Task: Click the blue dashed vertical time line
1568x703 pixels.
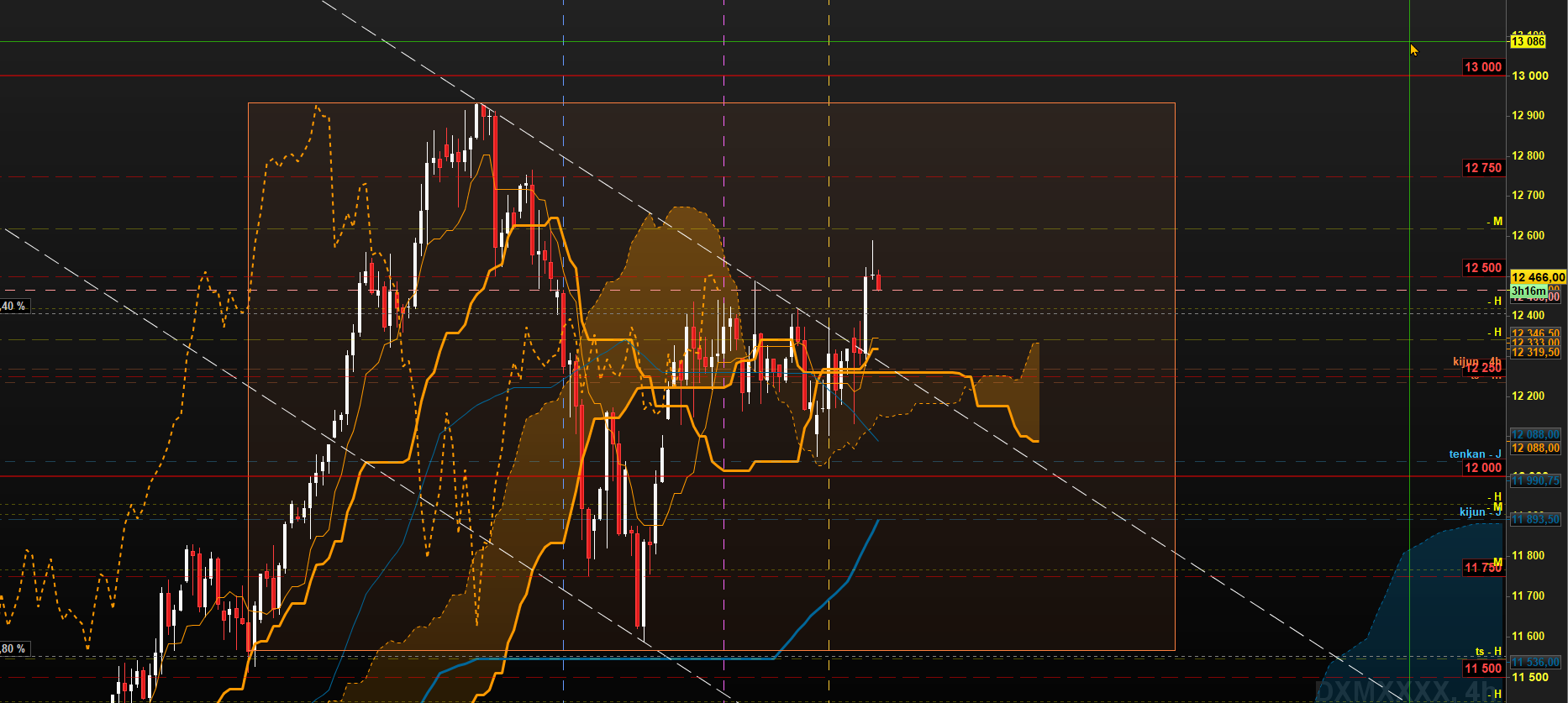Action: coord(563,351)
